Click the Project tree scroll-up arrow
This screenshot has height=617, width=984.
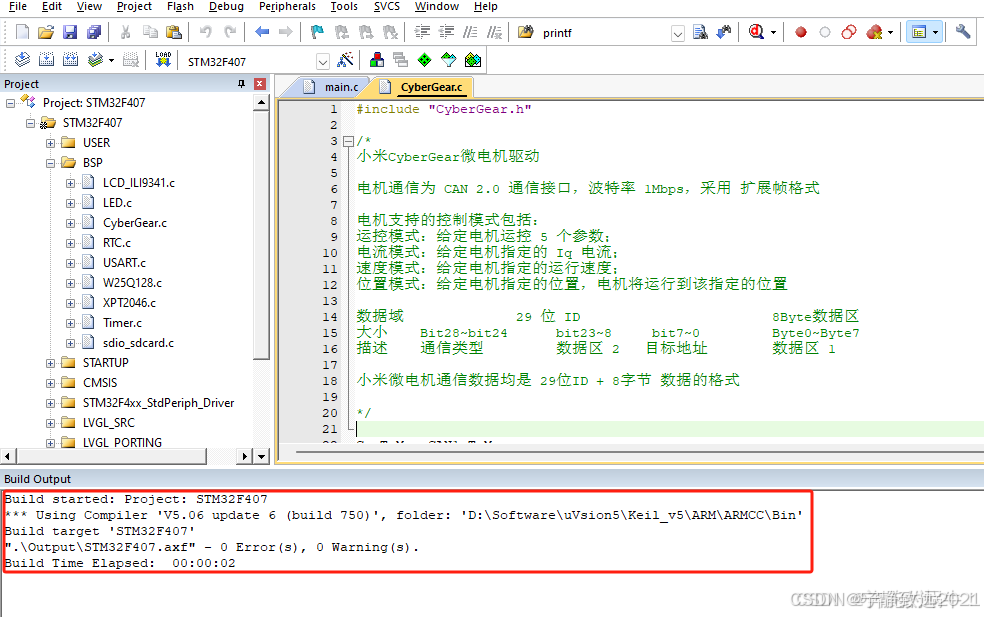tap(262, 102)
